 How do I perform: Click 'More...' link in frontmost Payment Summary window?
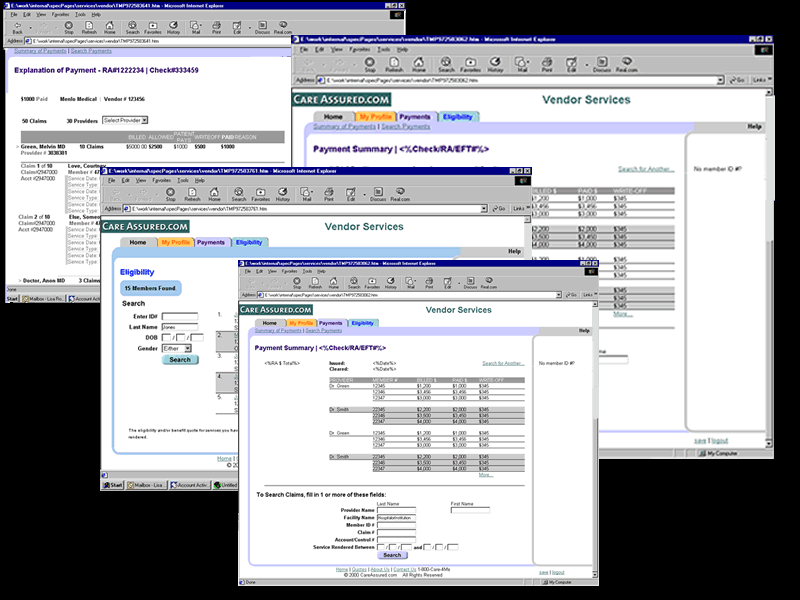click(486, 475)
